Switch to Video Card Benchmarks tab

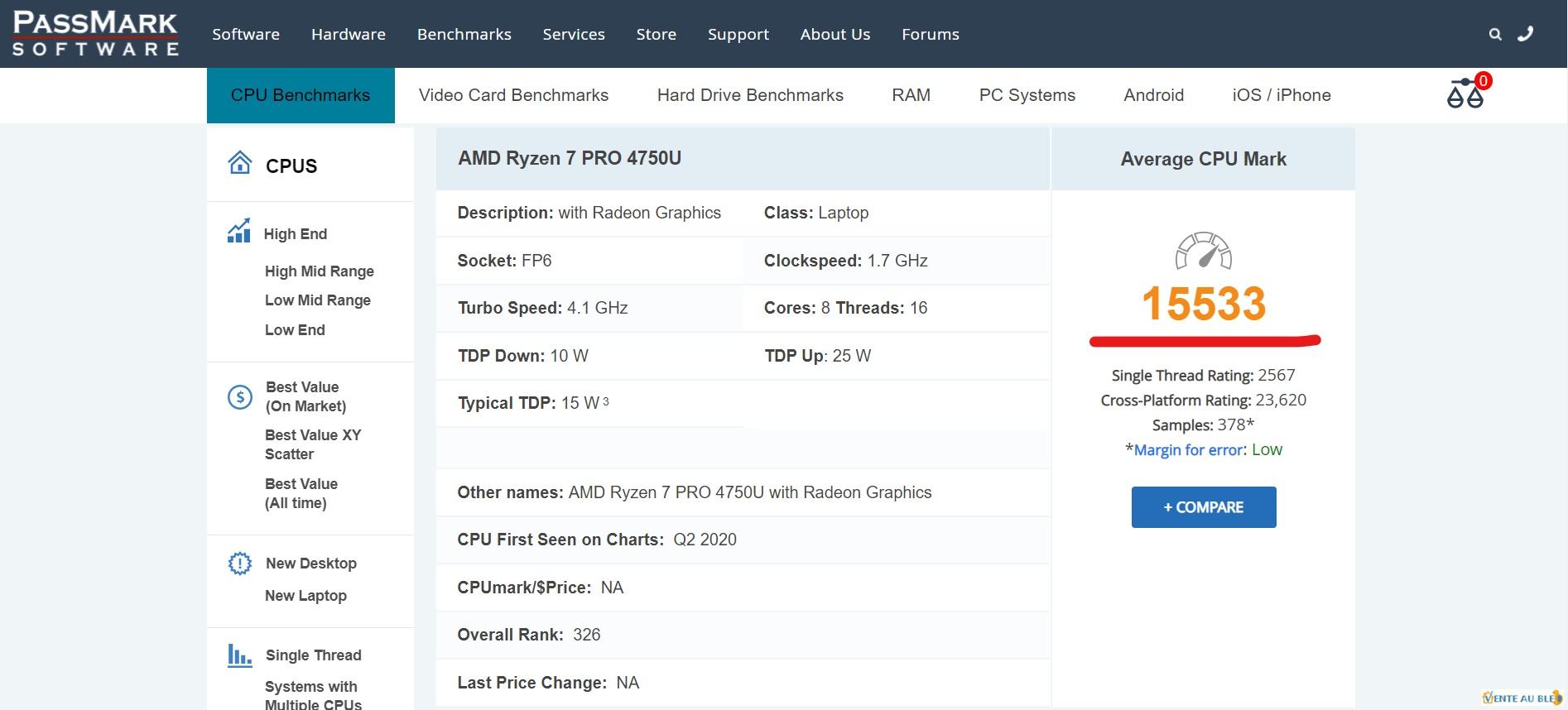pyautogui.click(x=513, y=95)
